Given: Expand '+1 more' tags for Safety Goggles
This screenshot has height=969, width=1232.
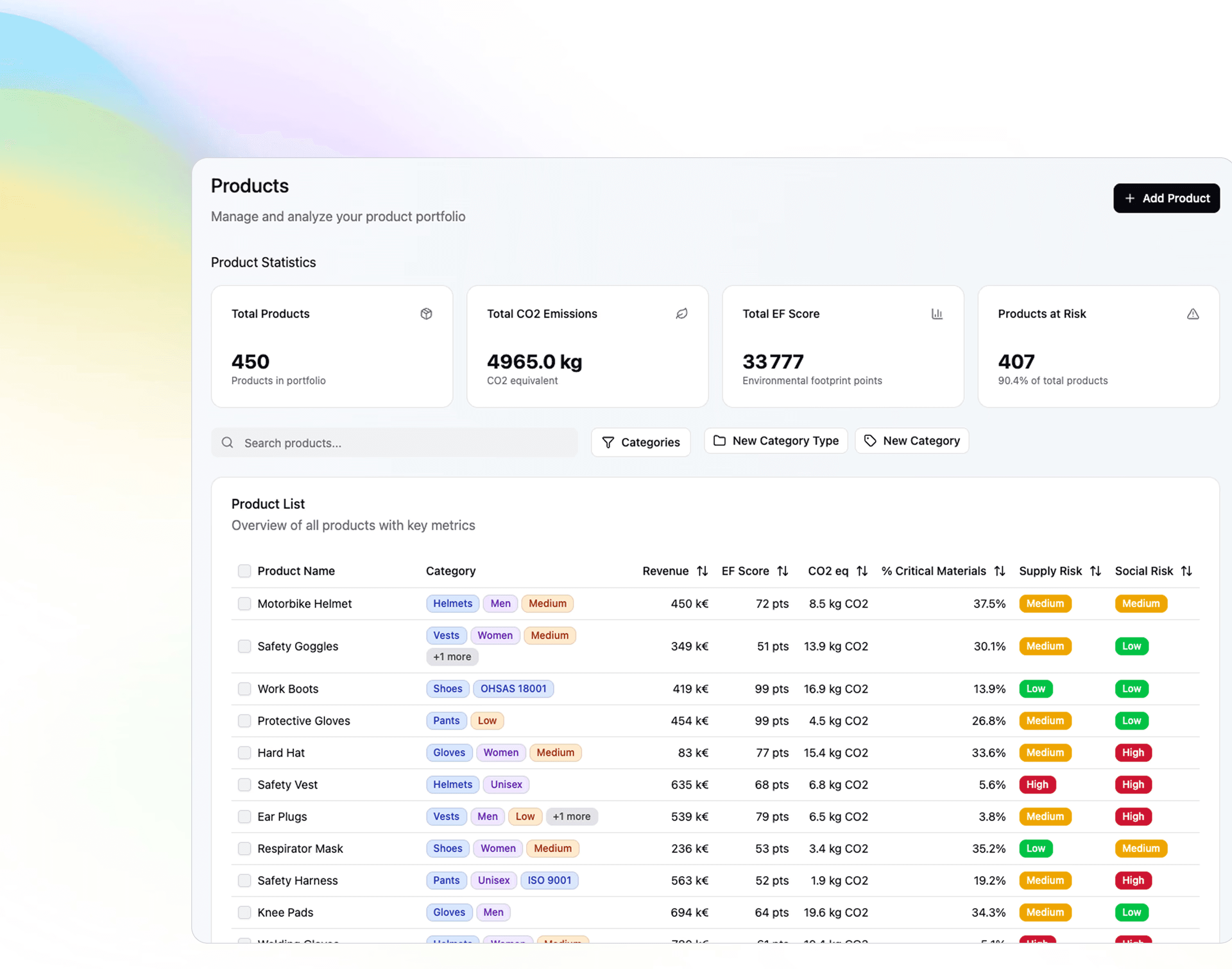Looking at the screenshot, I should 451,657.
